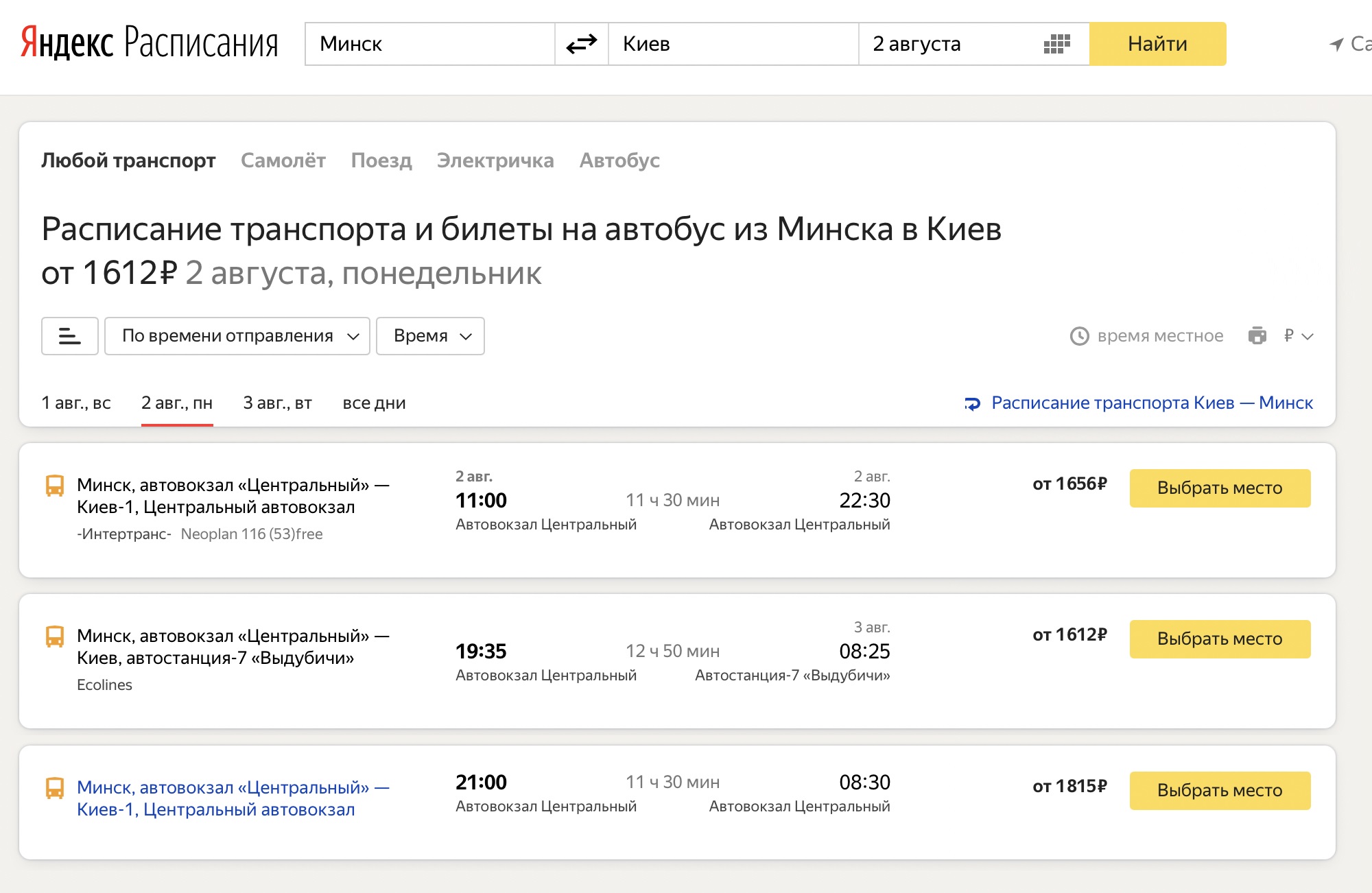Click the 11:00 trip route title
Viewport: 1372px width, 893px height.
coord(233,496)
